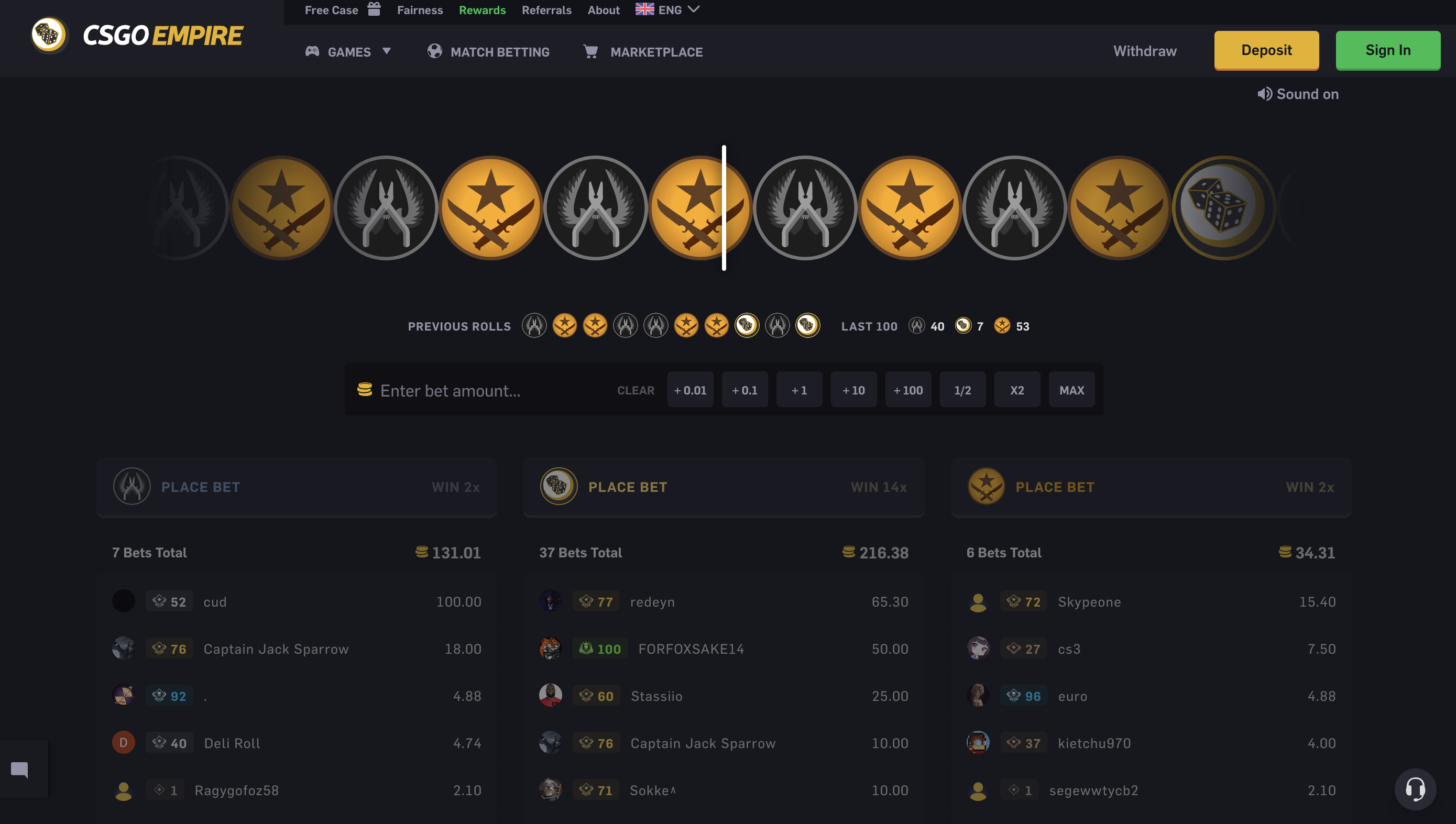Screen dimensions: 1456x824
Task: Halve the bet with 1/2
Action: point(962,389)
